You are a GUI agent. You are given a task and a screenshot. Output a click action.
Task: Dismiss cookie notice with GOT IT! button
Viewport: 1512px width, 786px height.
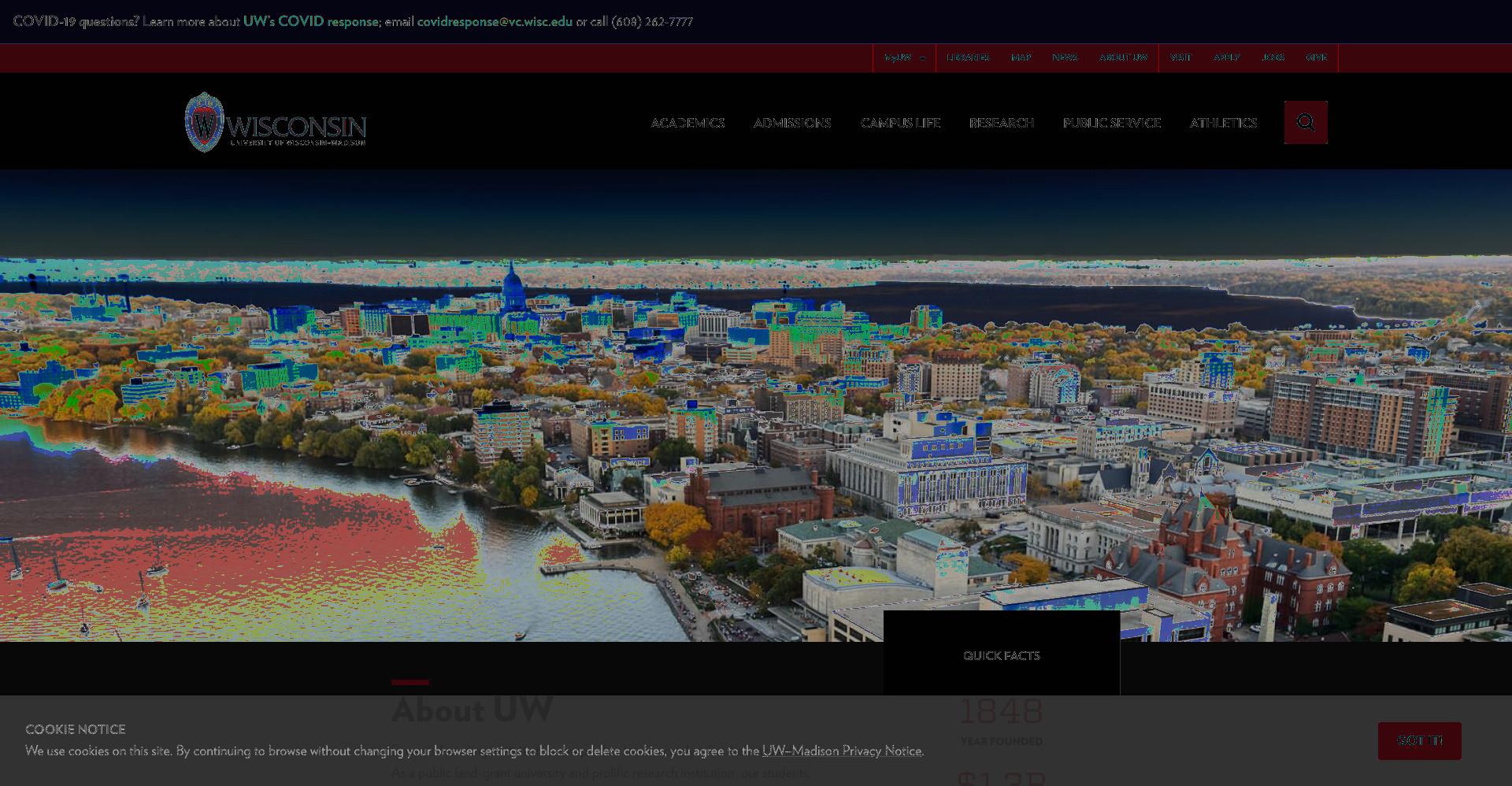coord(1419,741)
